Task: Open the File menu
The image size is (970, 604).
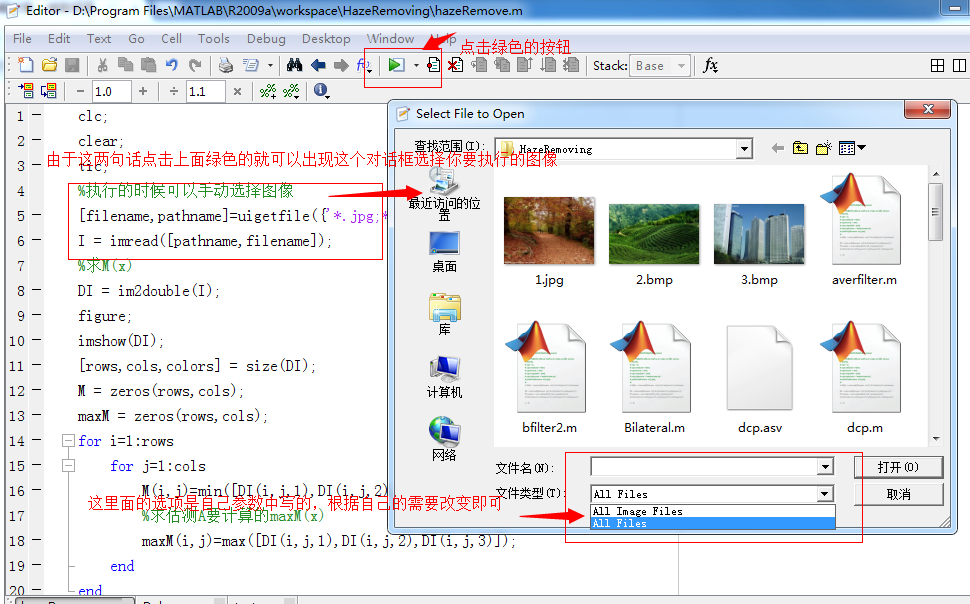Action: click(x=22, y=38)
